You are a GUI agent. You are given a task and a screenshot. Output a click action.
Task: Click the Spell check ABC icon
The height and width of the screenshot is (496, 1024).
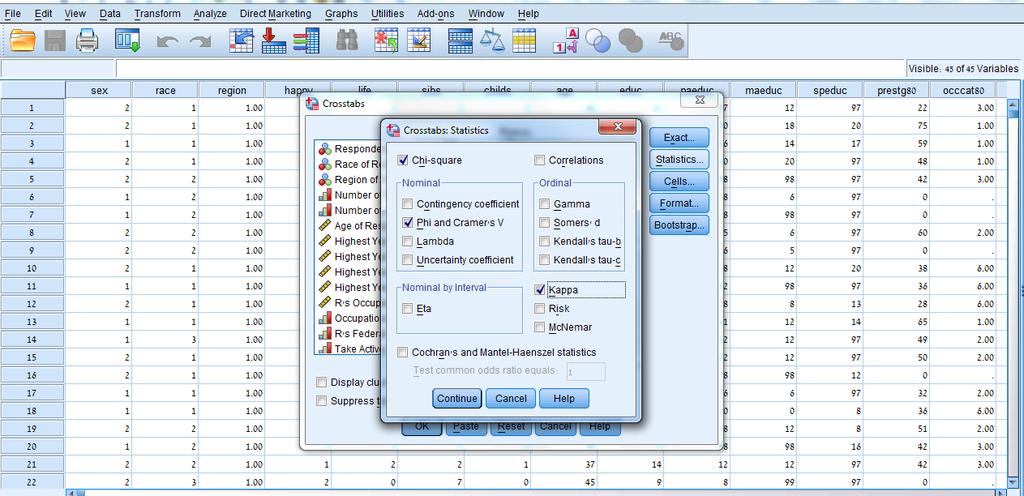[671, 40]
